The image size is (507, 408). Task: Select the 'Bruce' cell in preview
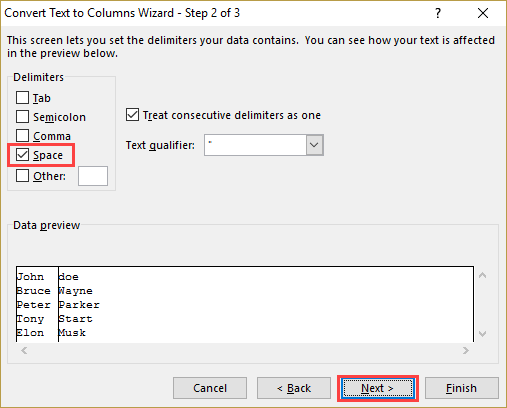click(x=34, y=291)
